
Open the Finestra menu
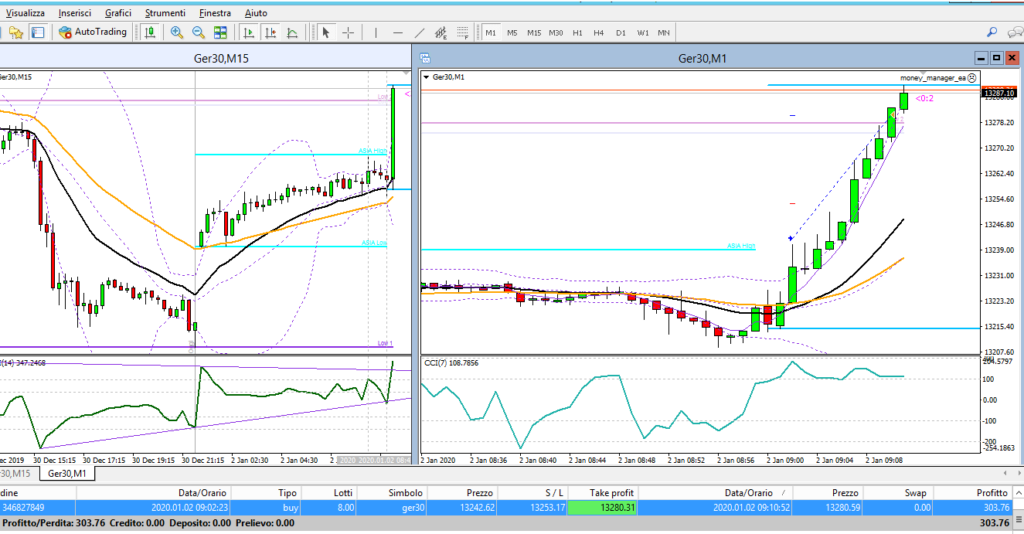(x=215, y=12)
